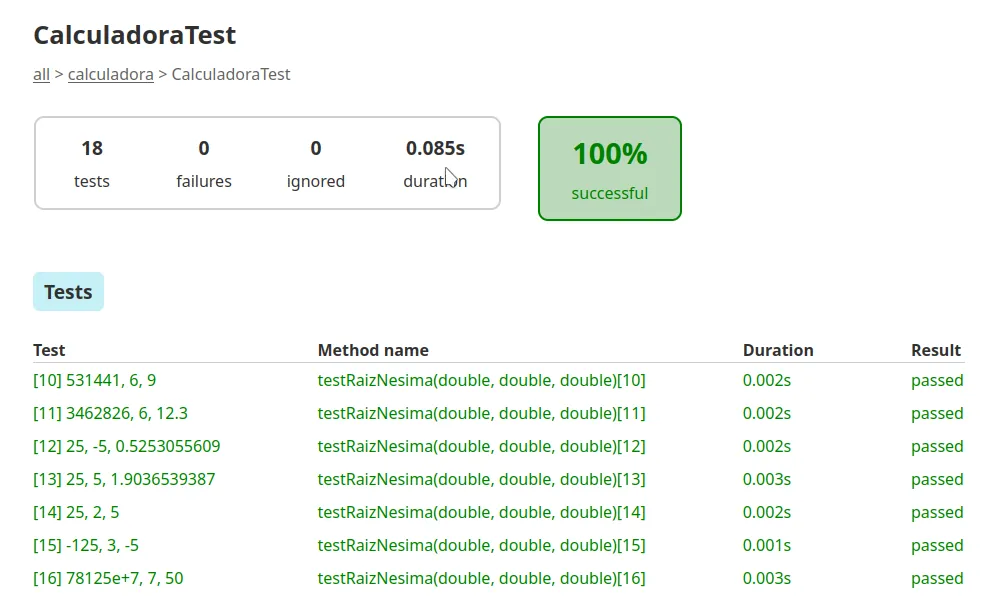The width and height of the screenshot is (984, 599).
Task: Click the 0.001s duration of test [15]
Action: coord(767,546)
